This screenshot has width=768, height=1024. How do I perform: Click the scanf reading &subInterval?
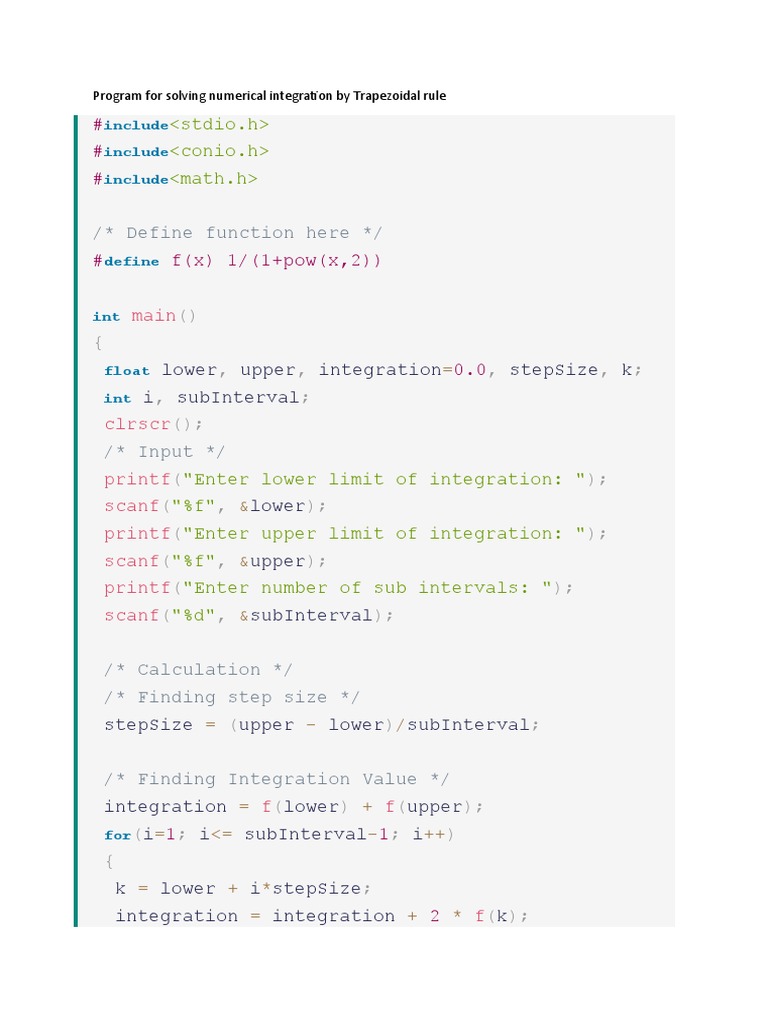pos(249,615)
